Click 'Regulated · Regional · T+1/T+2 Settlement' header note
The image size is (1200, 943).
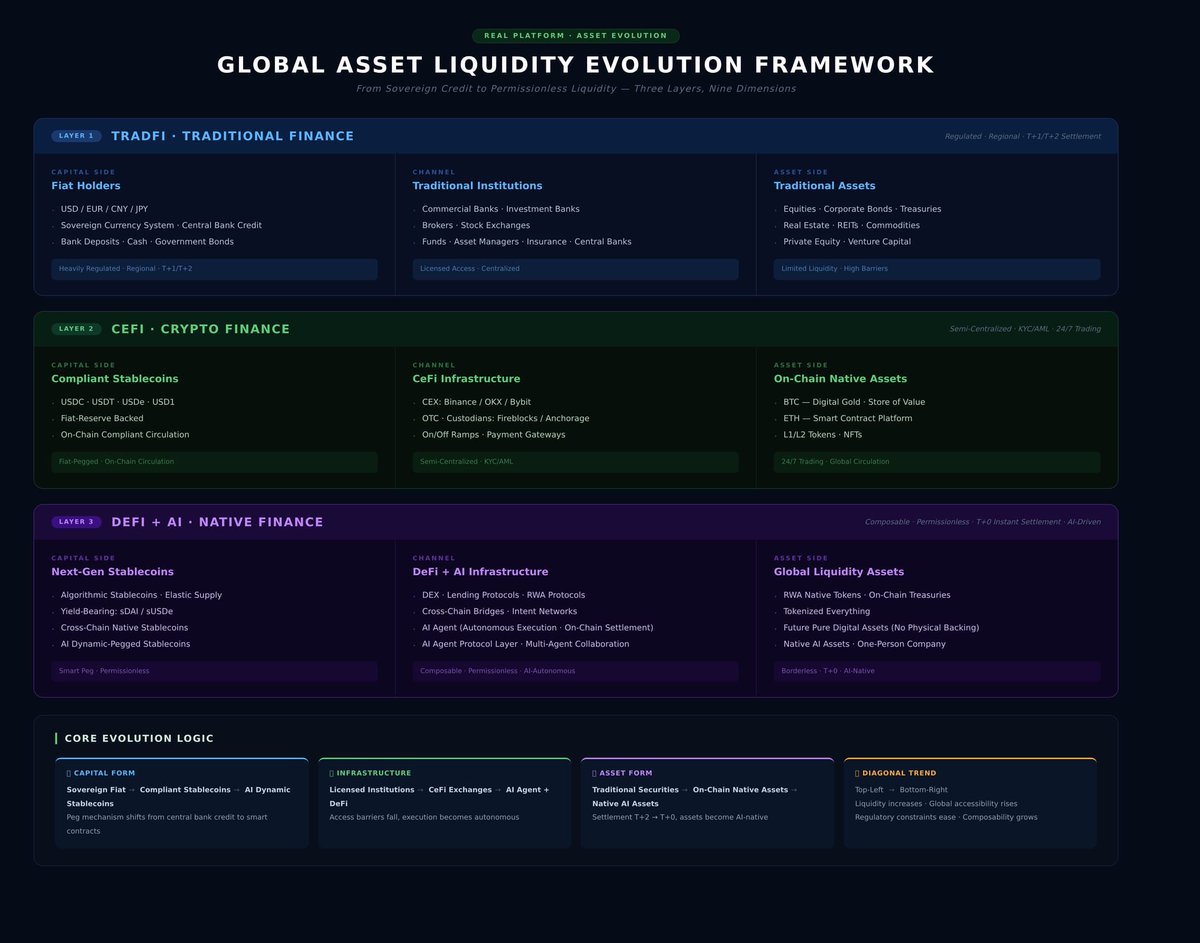point(1023,136)
